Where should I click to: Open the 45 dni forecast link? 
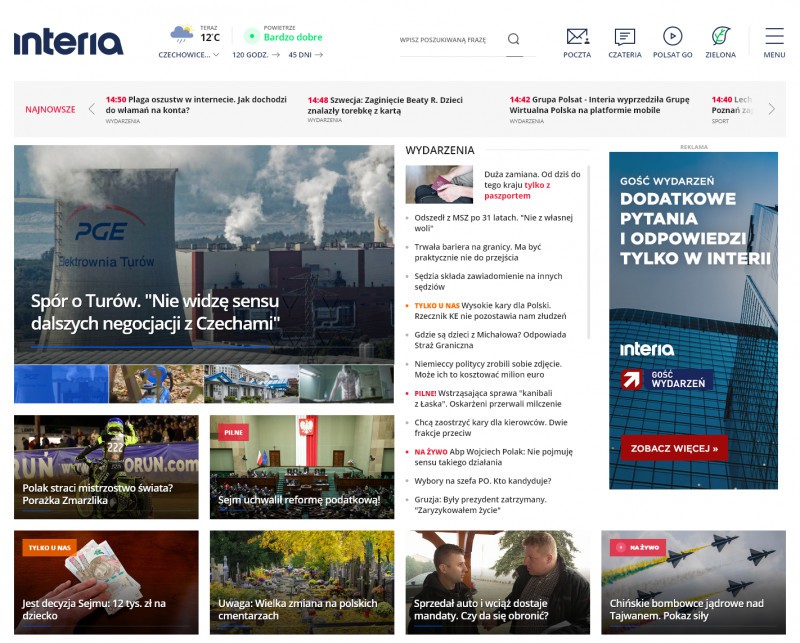click(305, 55)
